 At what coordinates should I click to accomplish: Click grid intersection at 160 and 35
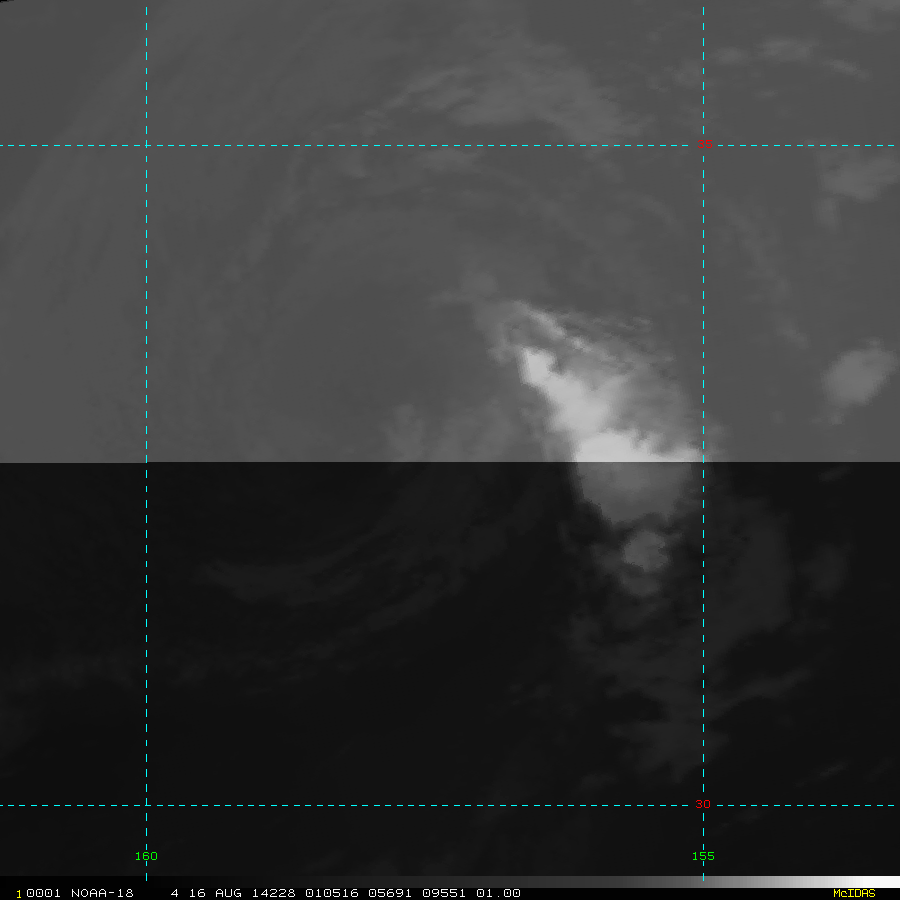click(146, 145)
